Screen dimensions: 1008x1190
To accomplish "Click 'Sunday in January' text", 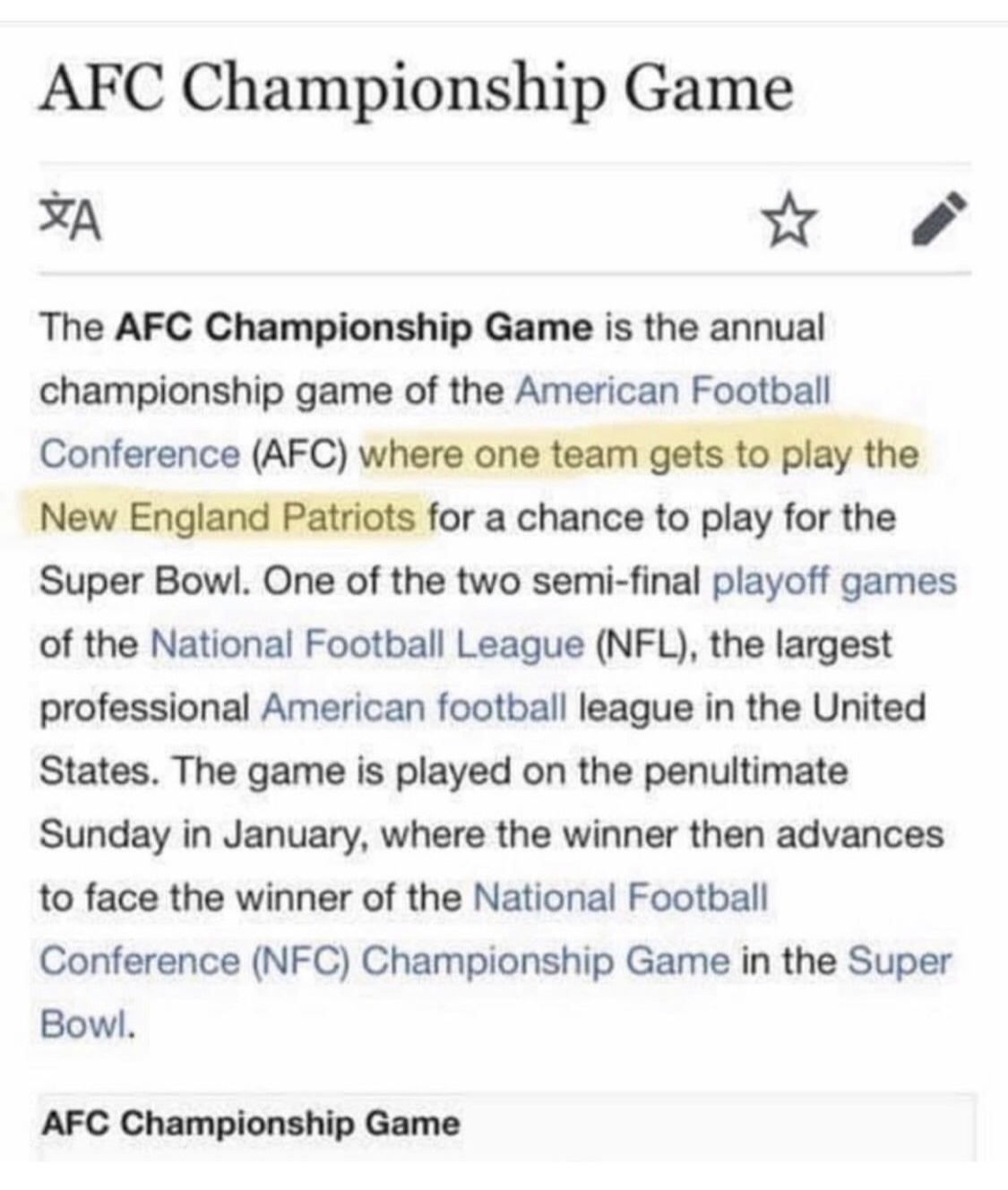I will [204, 834].
